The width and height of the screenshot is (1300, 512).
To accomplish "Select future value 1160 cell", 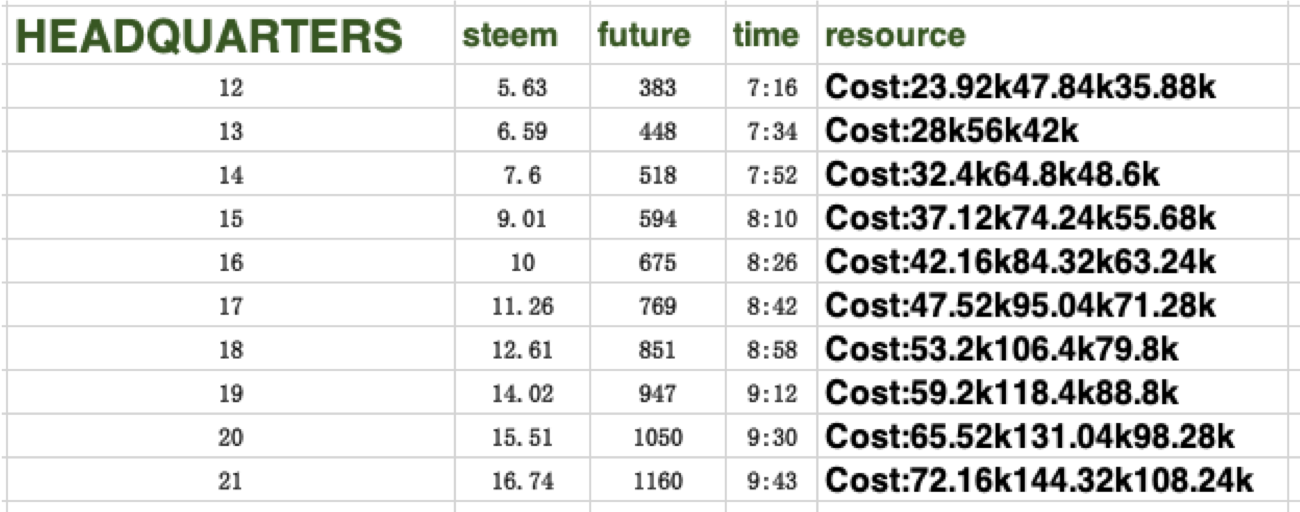I will pos(657,481).
